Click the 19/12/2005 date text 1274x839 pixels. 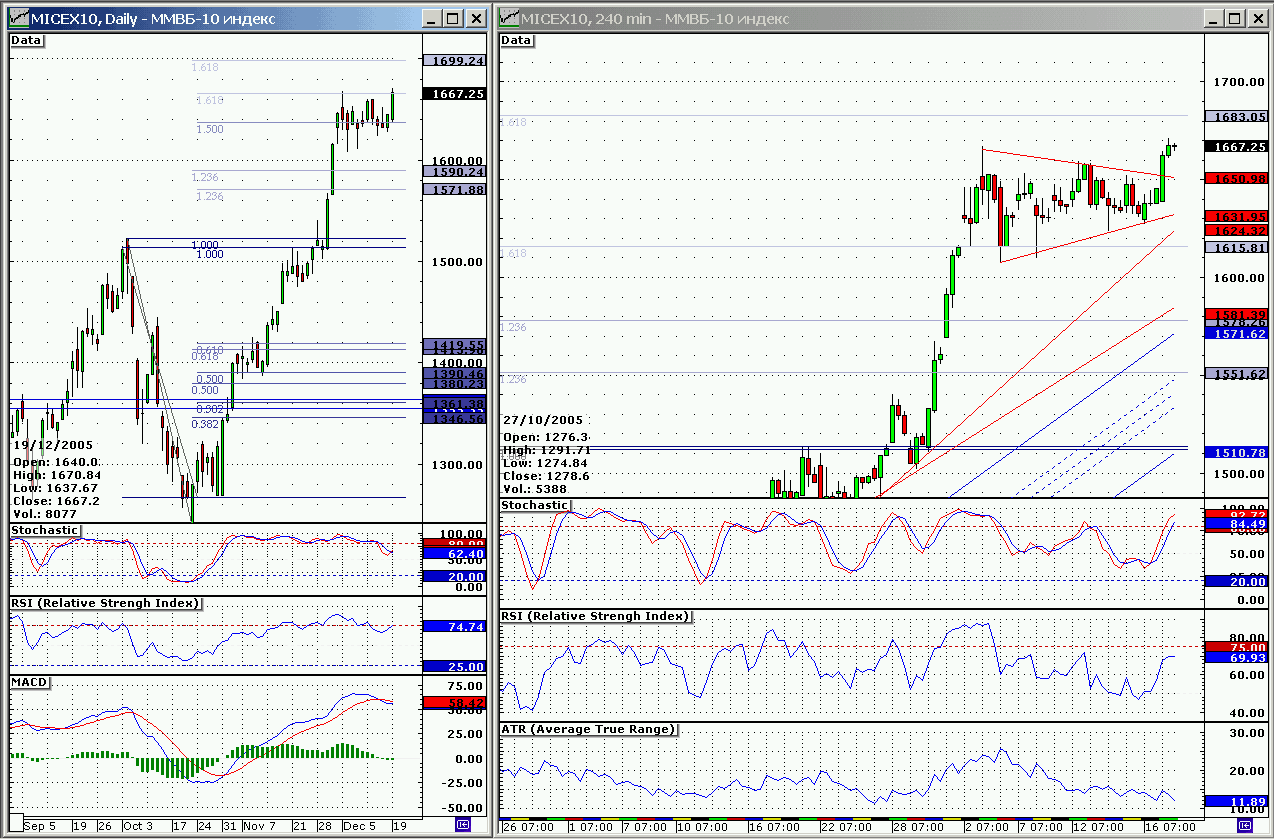[x=52, y=445]
